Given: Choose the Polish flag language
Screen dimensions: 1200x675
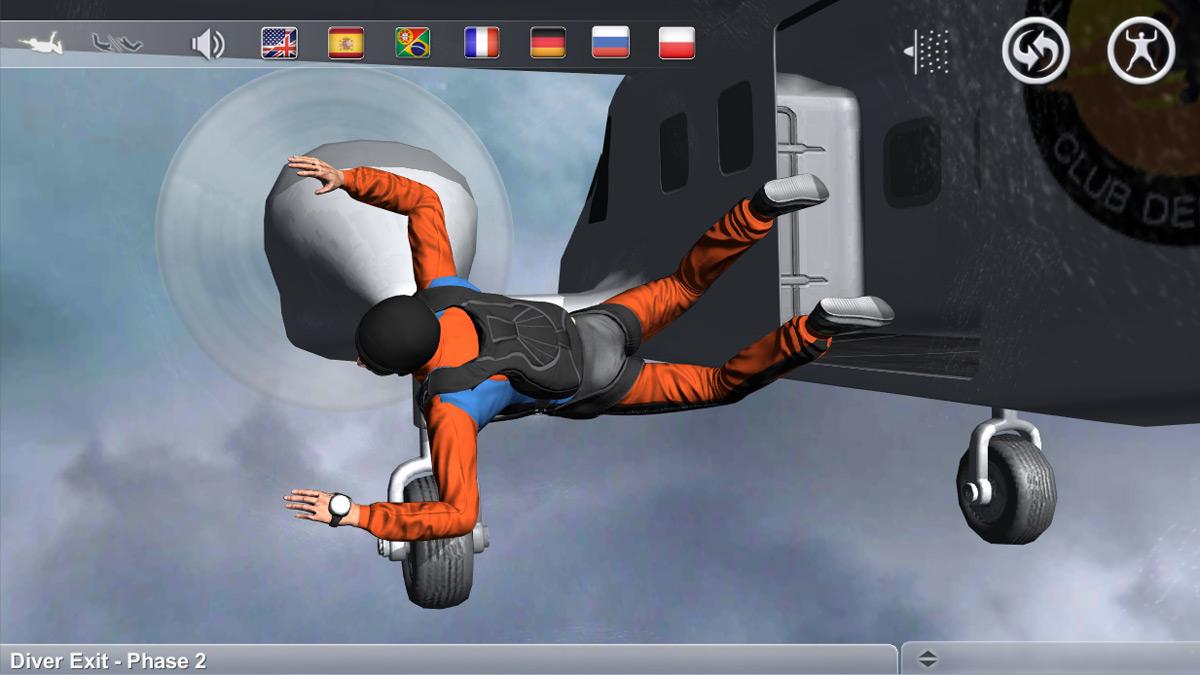Looking at the screenshot, I should [676, 43].
